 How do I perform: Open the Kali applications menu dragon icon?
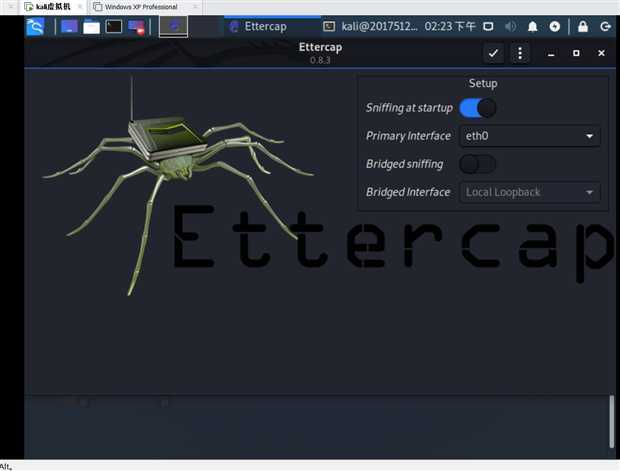pos(35,26)
